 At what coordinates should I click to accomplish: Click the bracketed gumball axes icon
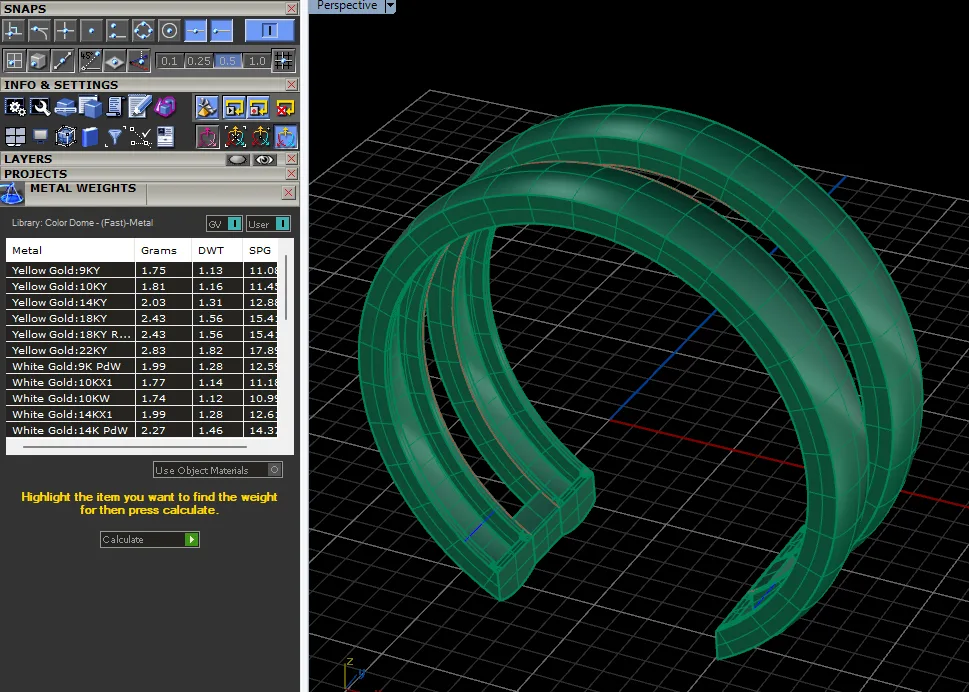pos(234,137)
